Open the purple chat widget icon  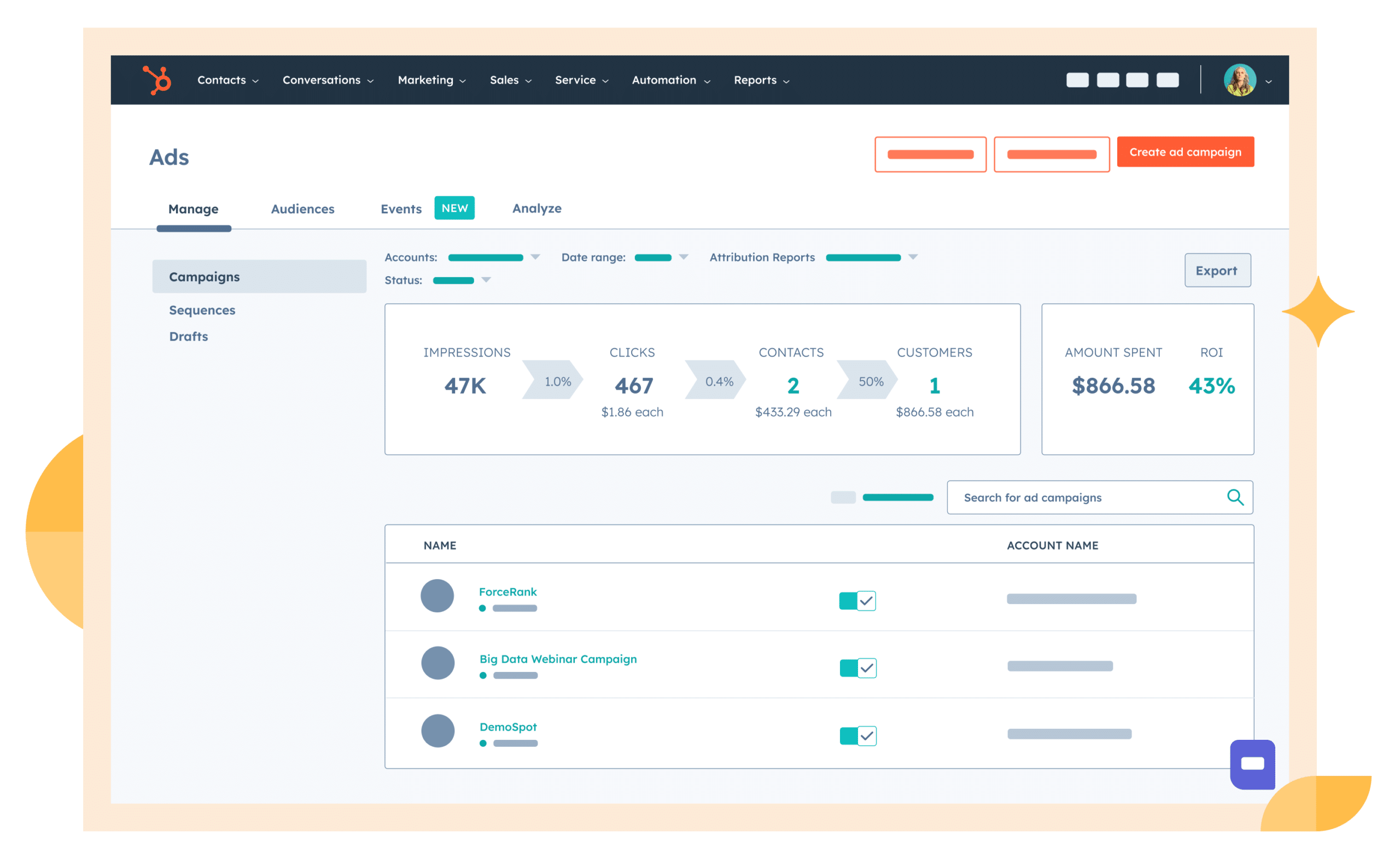[1252, 765]
